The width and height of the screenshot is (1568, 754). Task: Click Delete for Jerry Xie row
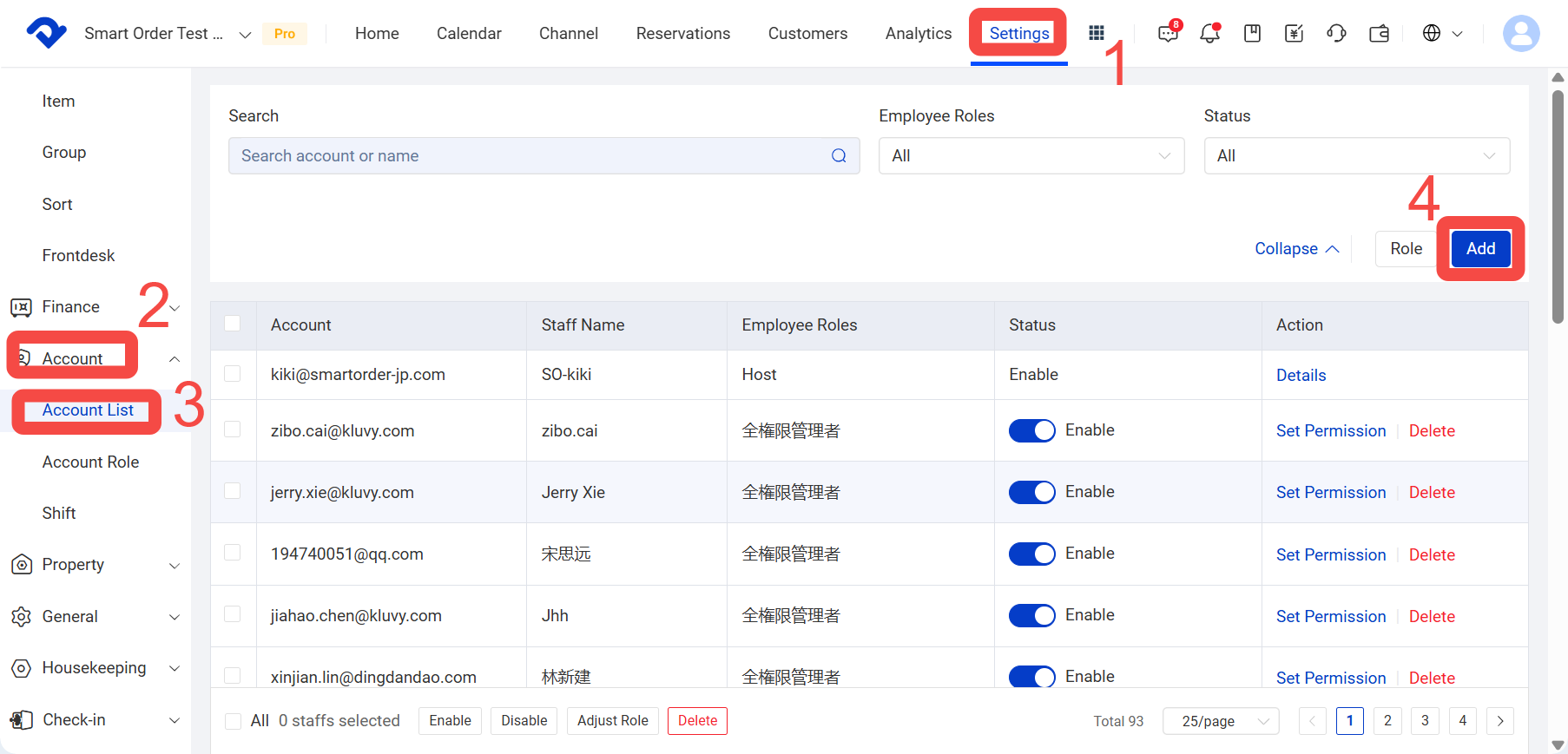click(1432, 492)
